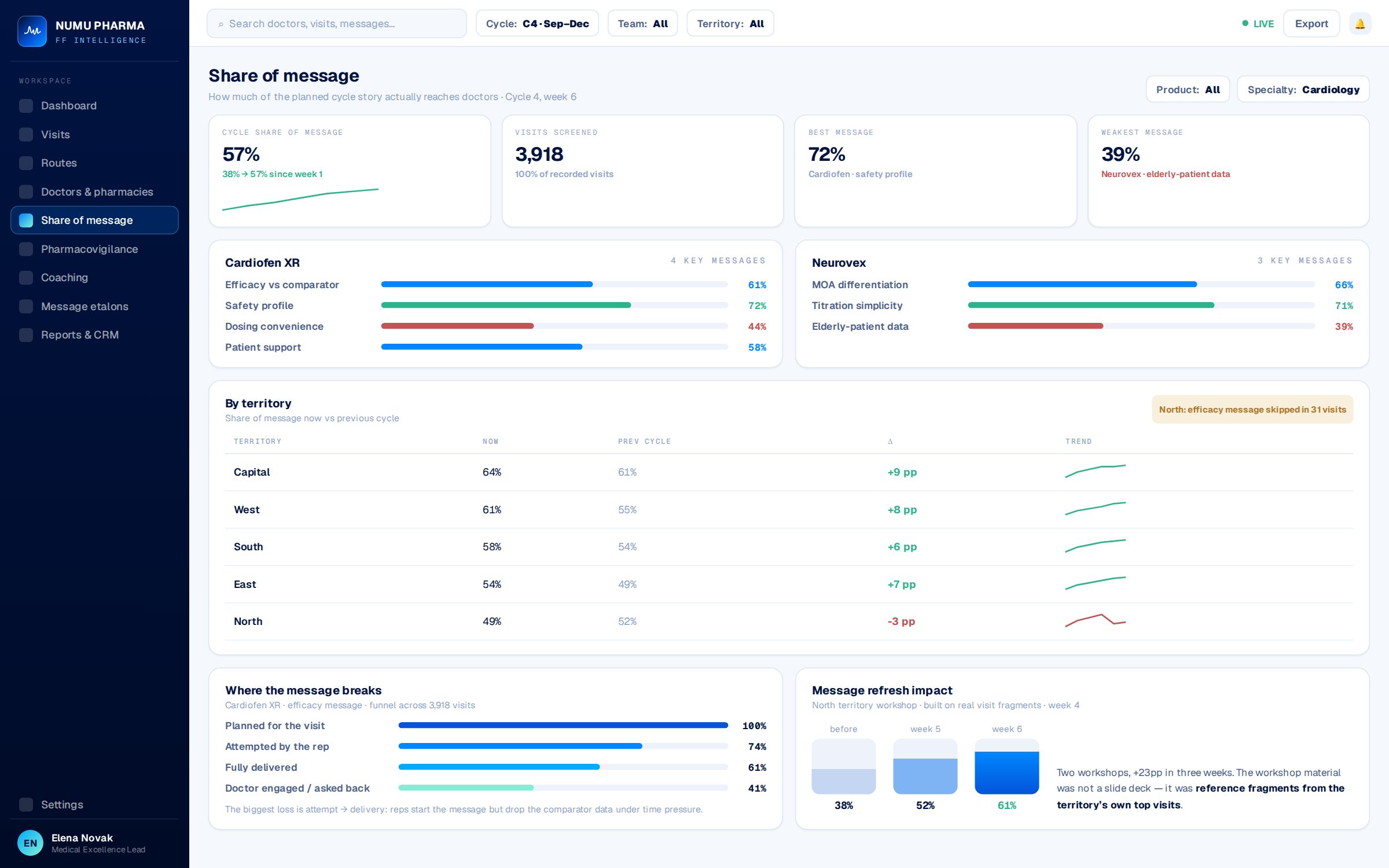
Task: Click the South territory row label
Action: point(248,547)
